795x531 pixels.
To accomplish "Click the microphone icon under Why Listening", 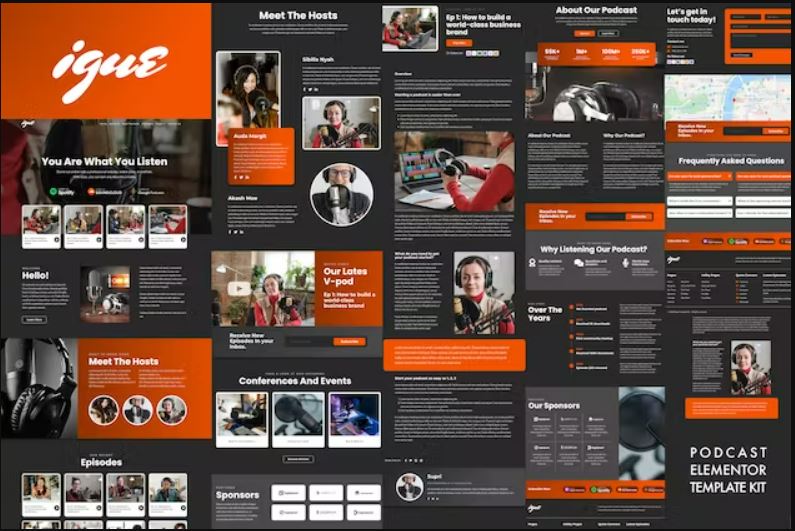I will tap(625, 263).
